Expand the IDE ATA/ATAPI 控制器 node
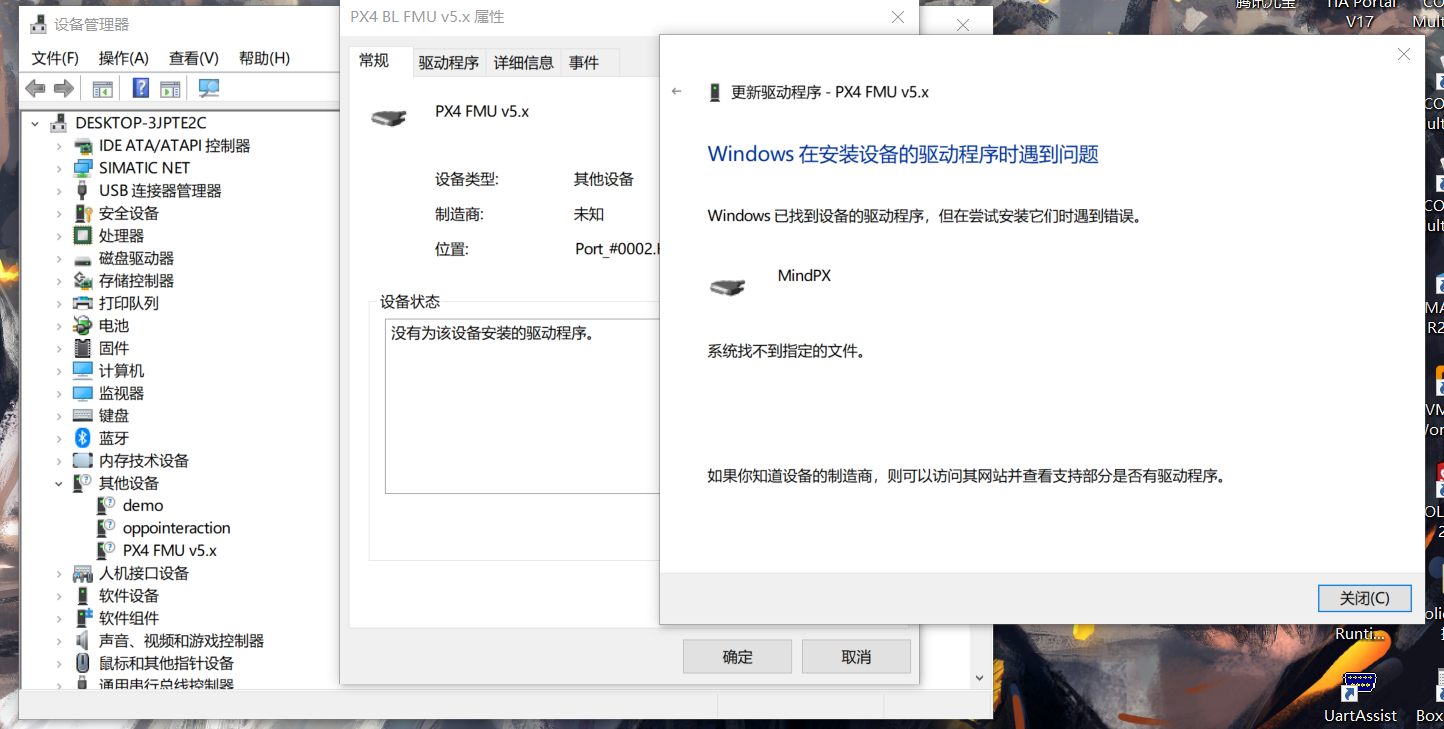 pos(59,146)
